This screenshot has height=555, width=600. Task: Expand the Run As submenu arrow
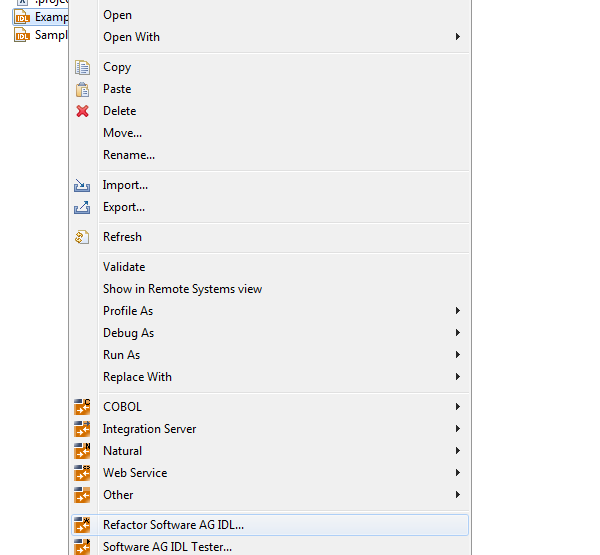pos(458,355)
